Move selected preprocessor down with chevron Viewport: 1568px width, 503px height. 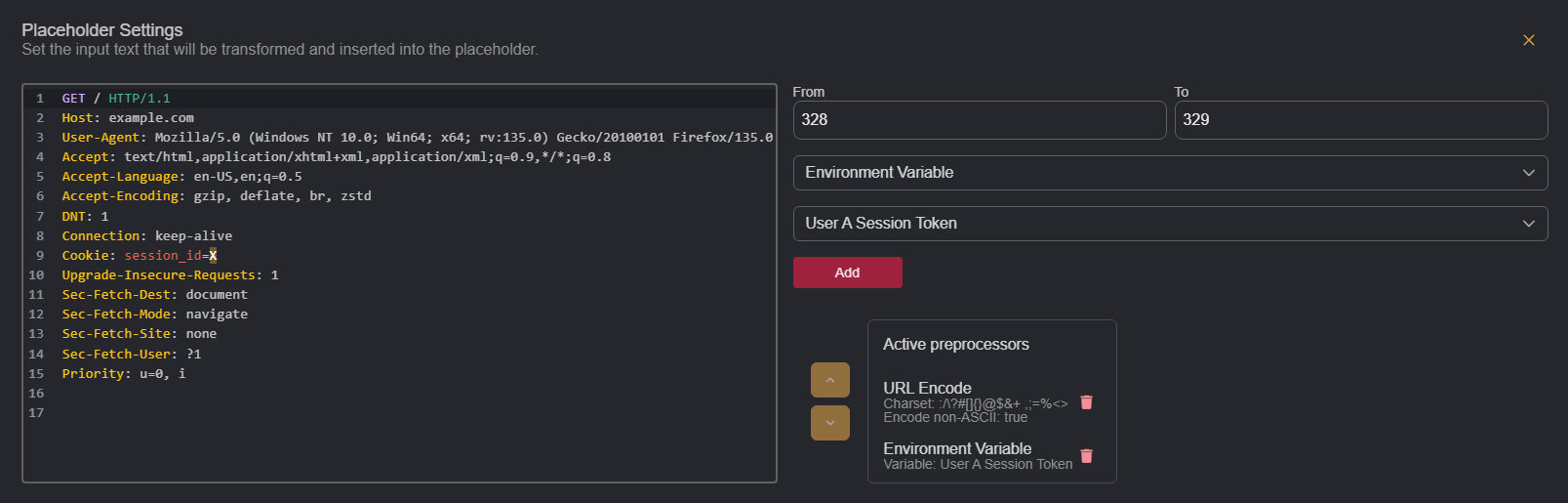(x=830, y=423)
